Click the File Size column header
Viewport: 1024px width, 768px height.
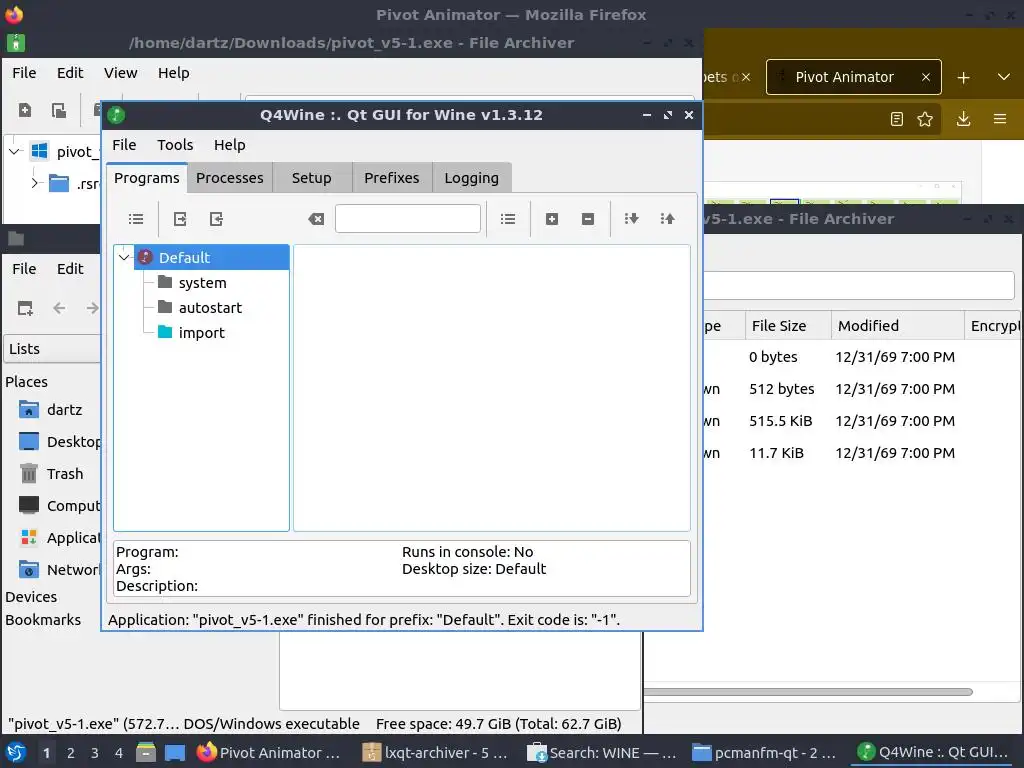coord(788,326)
